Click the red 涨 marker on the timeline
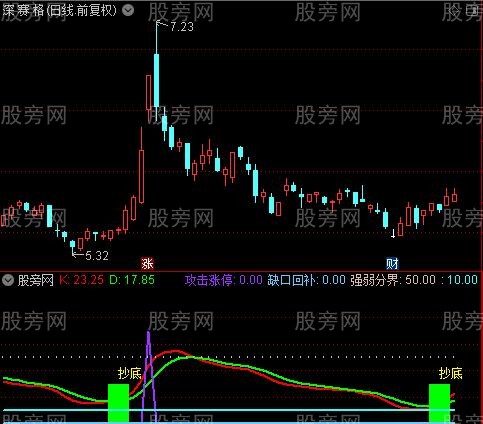The height and width of the screenshot is (424, 483). [147, 264]
